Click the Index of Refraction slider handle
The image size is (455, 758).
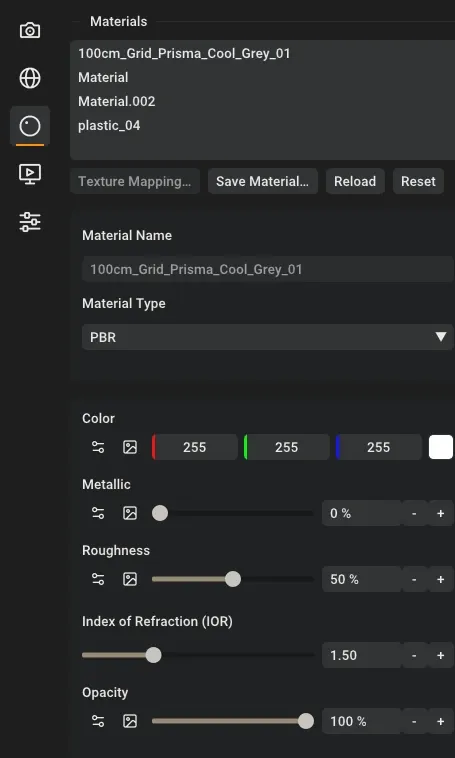pyautogui.click(x=154, y=655)
